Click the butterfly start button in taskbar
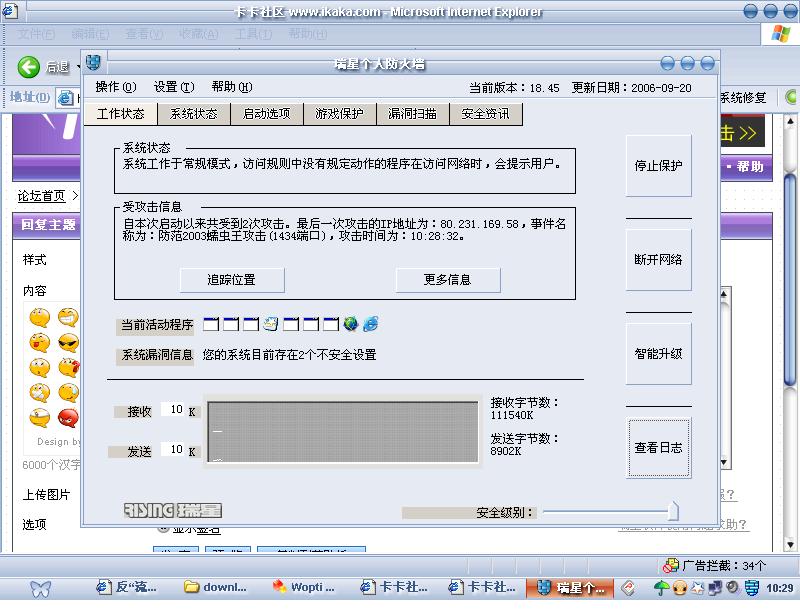800x614 pixels. click(41, 588)
